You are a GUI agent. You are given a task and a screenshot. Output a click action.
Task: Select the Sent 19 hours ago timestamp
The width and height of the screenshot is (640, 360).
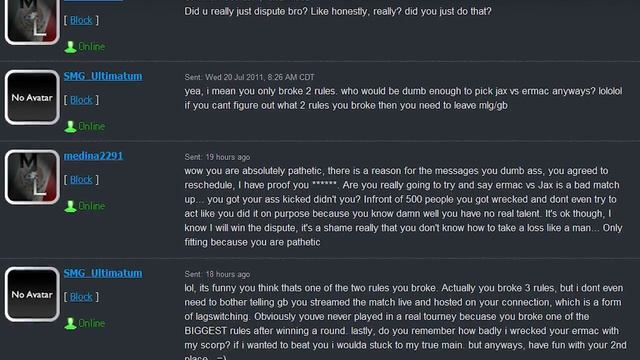coord(217,157)
